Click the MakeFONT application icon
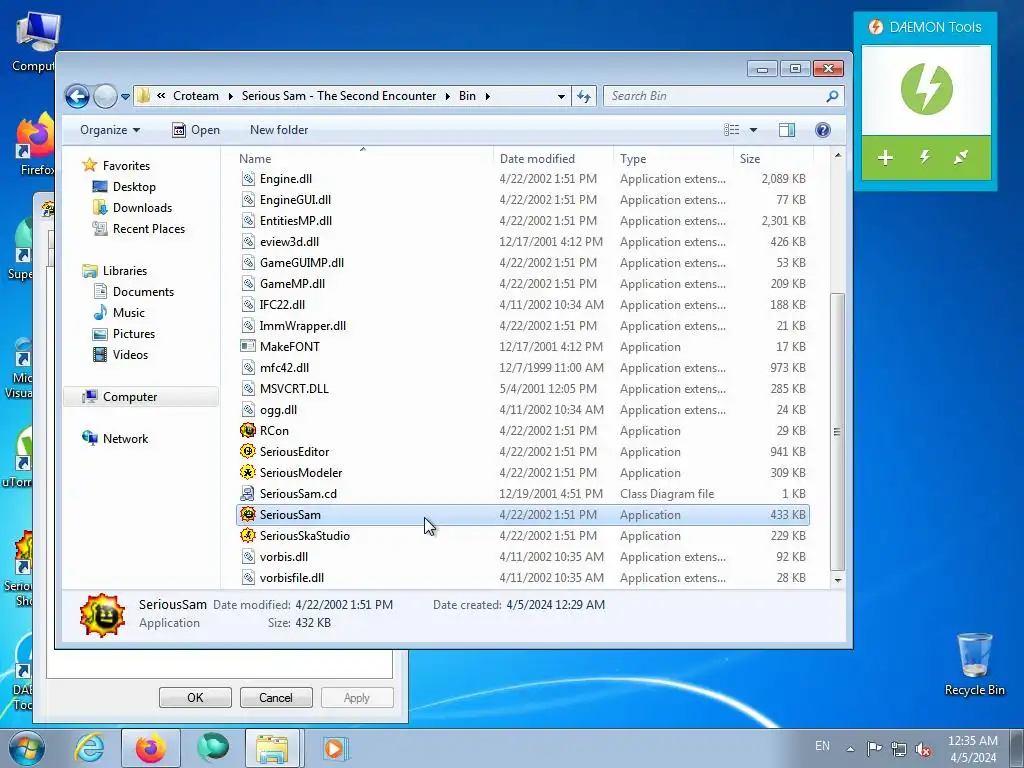This screenshot has width=1024, height=768. click(248, 346)
